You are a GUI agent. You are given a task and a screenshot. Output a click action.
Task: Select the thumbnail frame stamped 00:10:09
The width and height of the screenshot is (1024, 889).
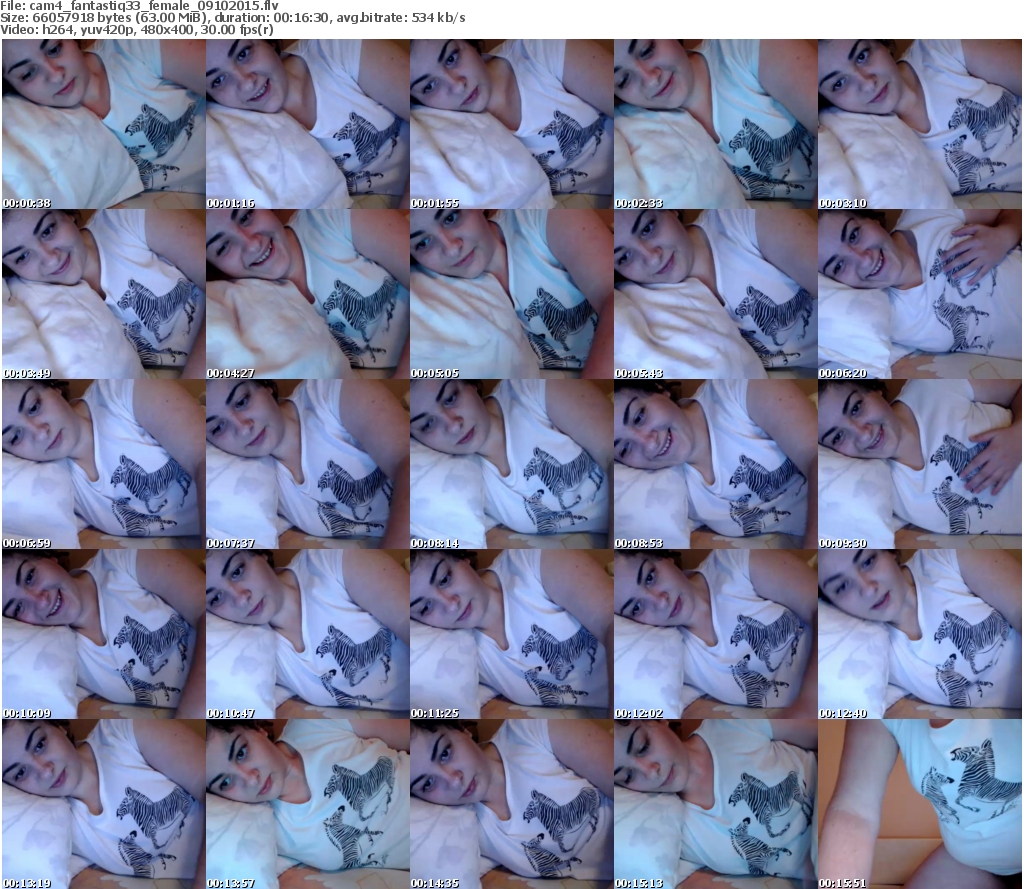[104, 634]
